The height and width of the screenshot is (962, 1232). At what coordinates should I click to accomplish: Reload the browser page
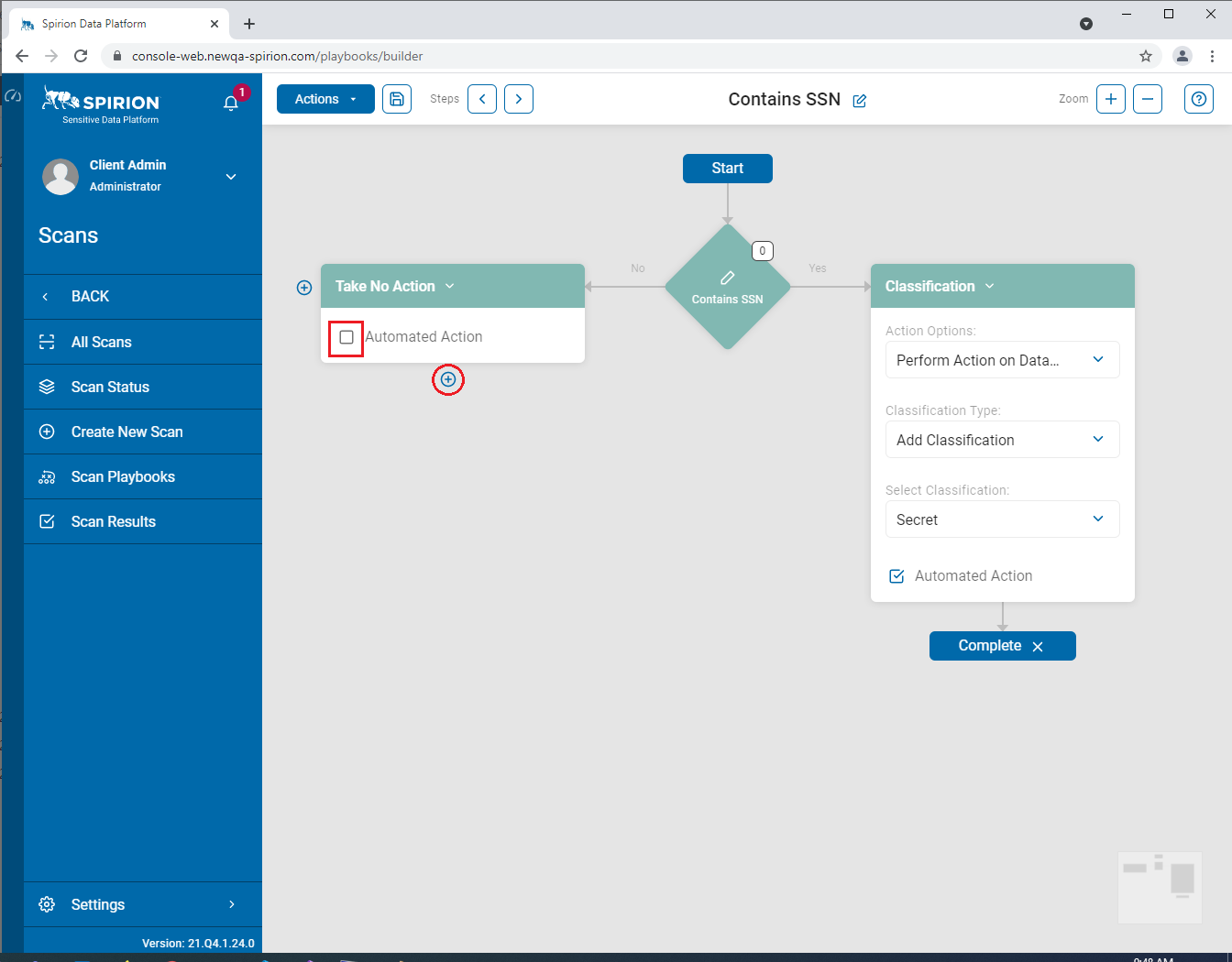point(81,56)
